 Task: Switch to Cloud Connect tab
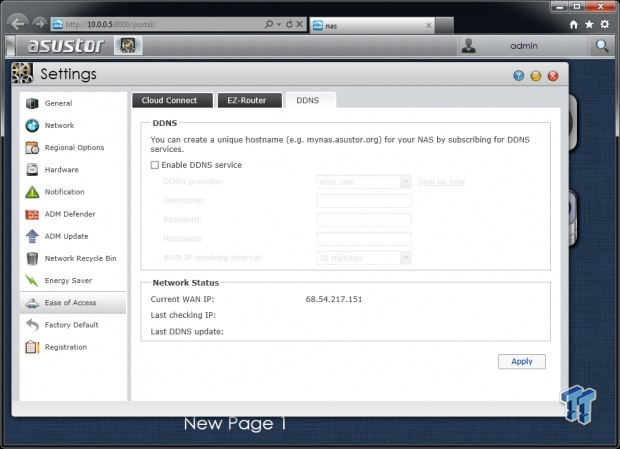coord(172,100)
